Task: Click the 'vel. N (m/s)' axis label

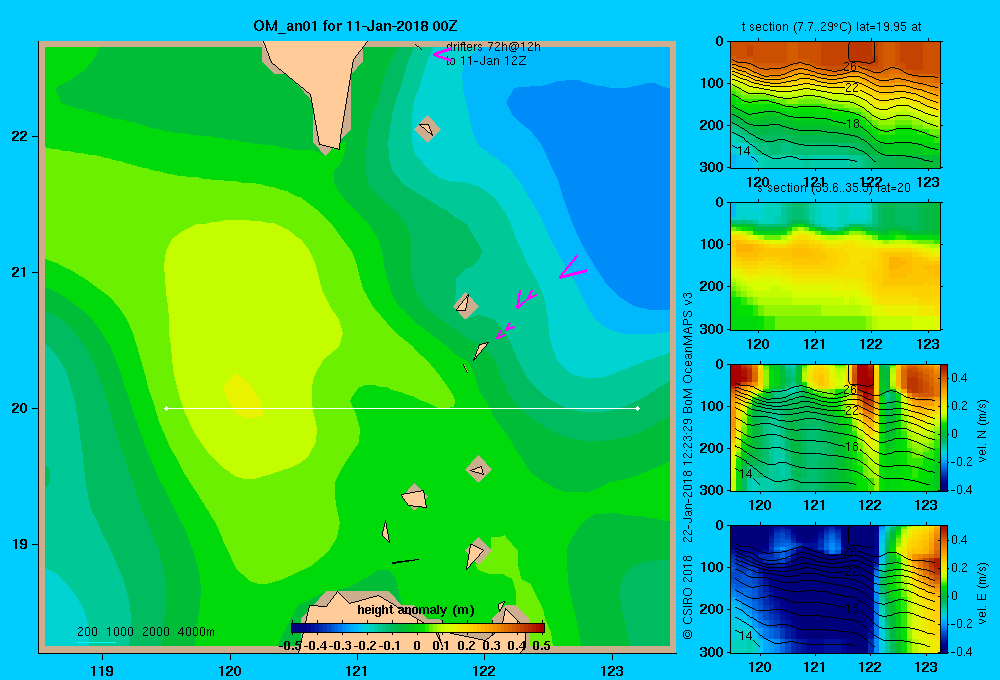Action: point(983,430)
